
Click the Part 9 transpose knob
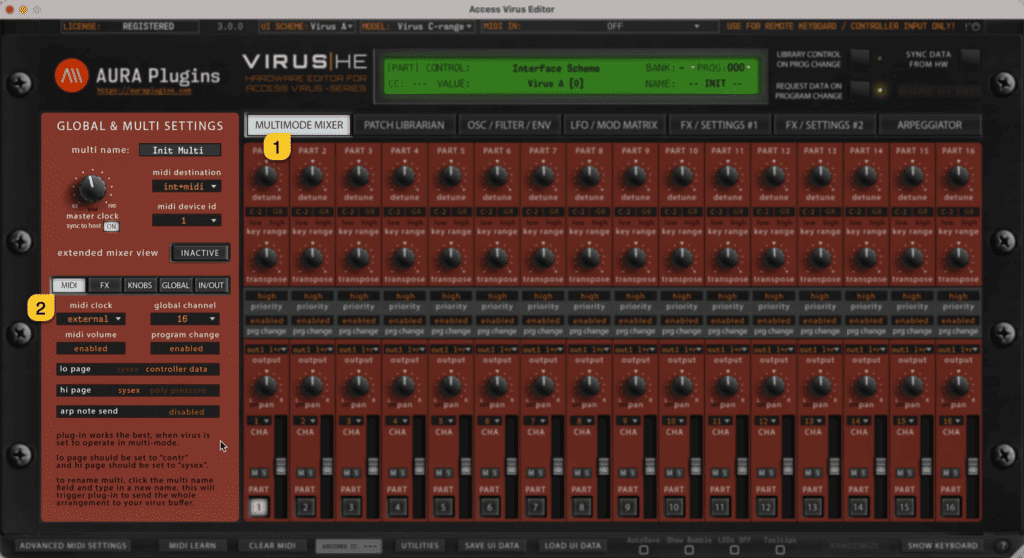click(x=635, y=257)
